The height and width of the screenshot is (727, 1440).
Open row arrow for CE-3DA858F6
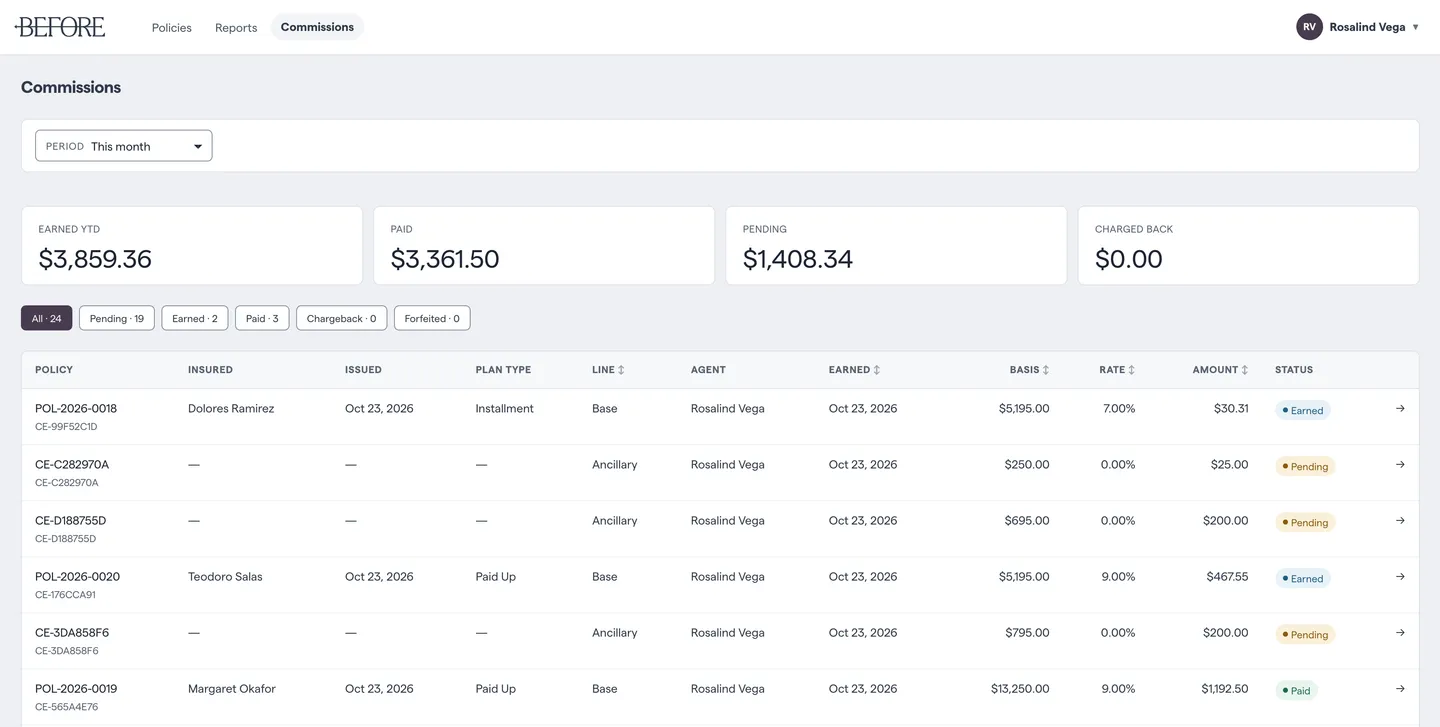[x=1400, y=633]
